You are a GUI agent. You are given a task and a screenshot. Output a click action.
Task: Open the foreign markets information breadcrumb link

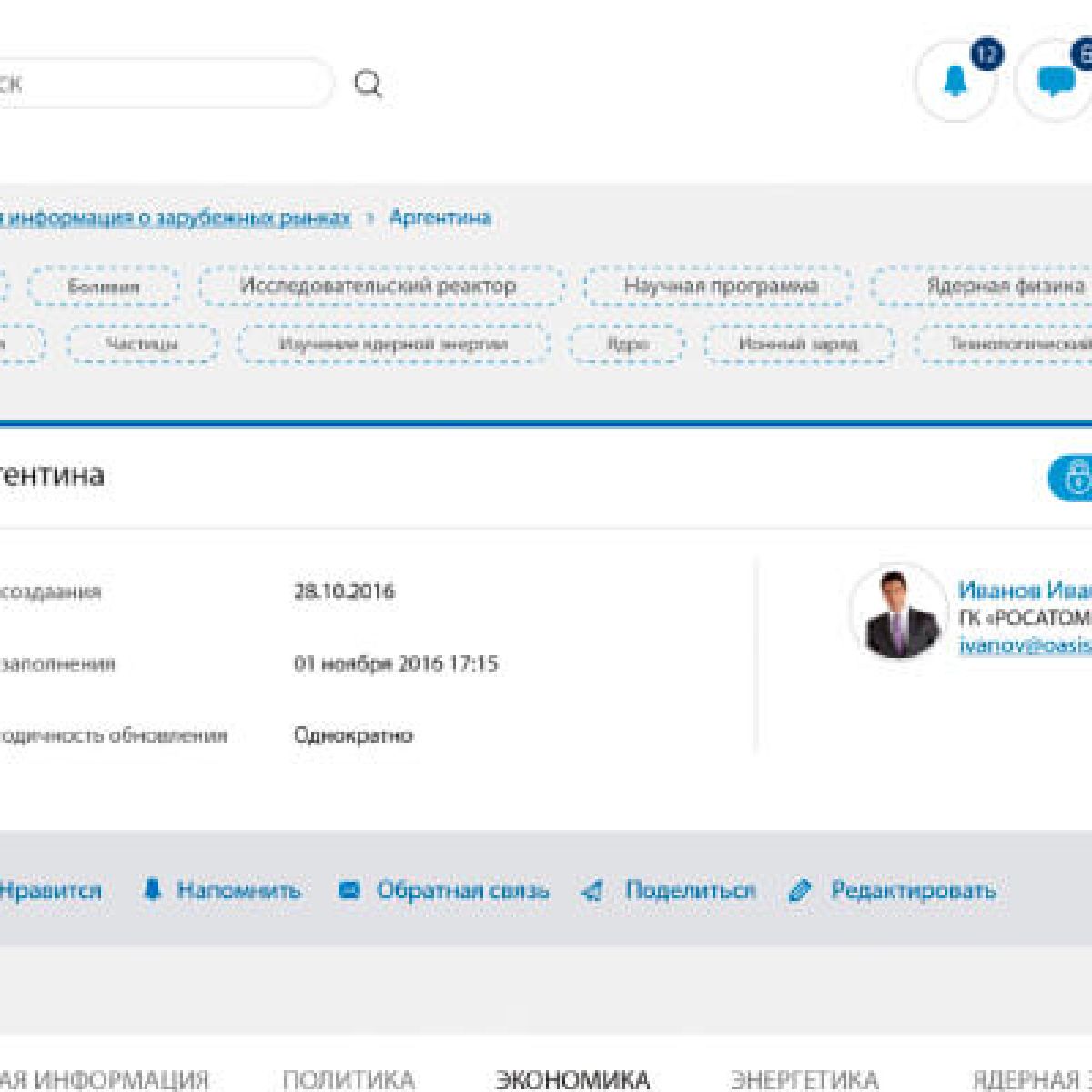coord(175,218)
